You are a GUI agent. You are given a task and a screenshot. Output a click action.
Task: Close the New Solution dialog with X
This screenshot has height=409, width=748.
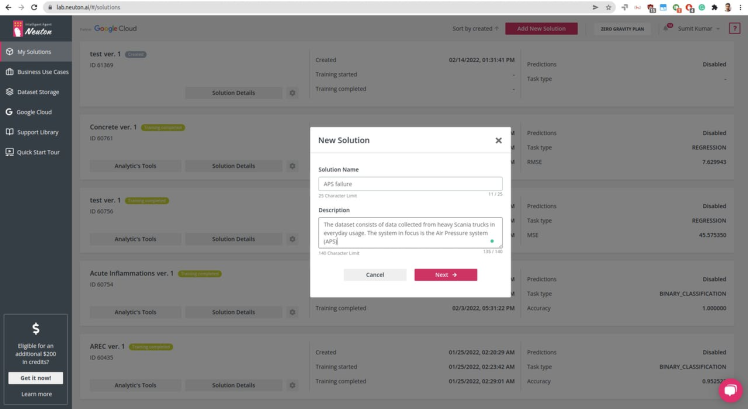(x=499, y=140)
